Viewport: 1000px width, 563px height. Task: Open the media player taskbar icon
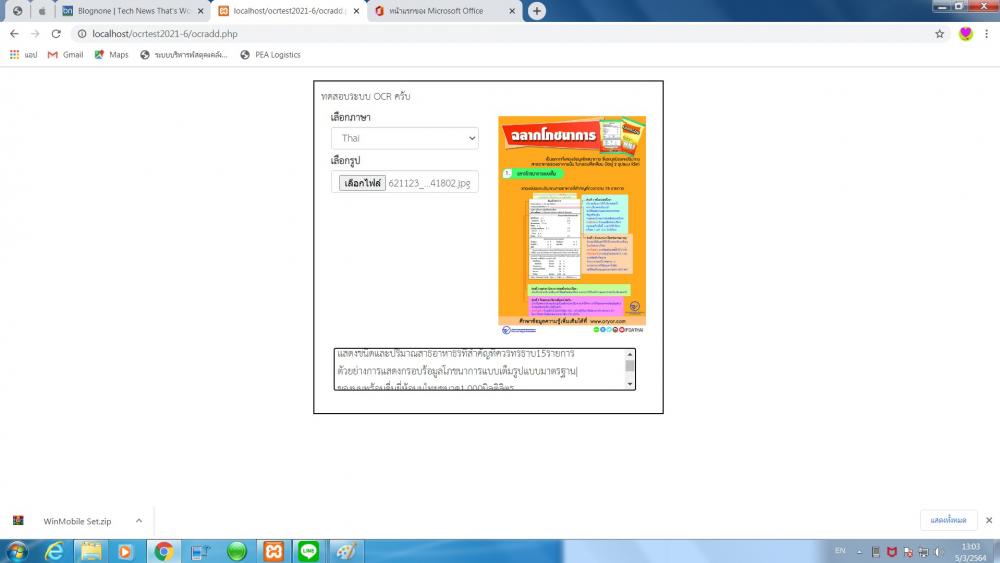click(126, 552)
